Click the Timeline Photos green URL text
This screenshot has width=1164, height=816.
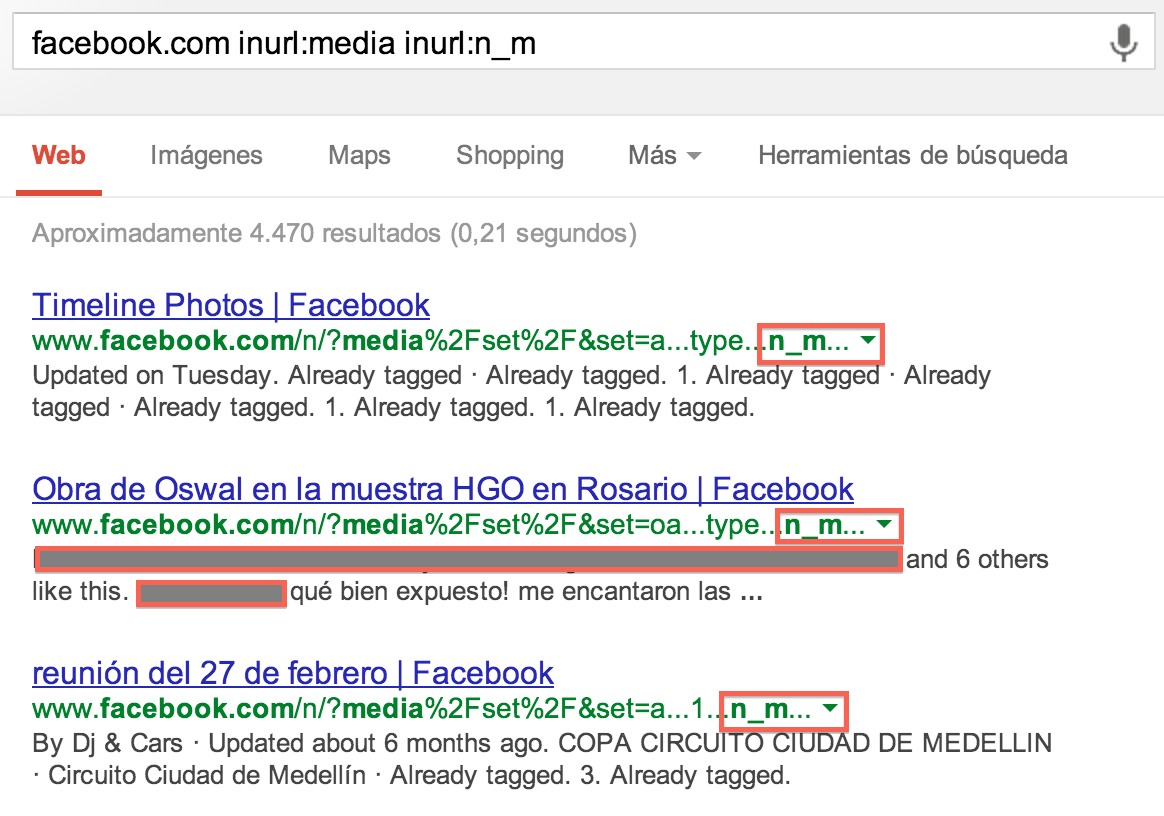click(440, 341)
